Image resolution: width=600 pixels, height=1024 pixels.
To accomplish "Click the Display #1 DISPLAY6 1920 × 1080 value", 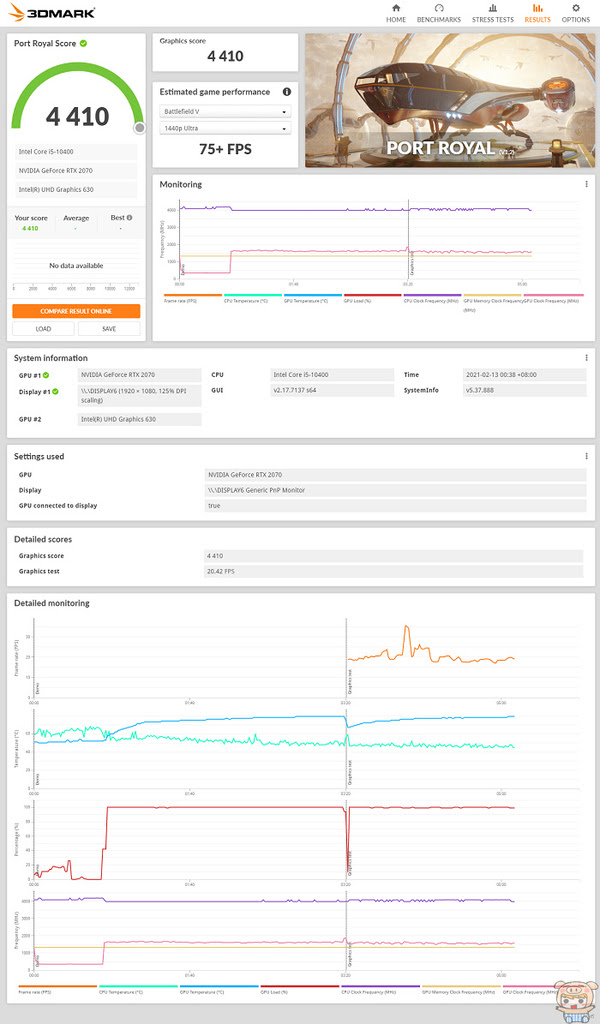I will pyautogui.click(x=139, y=396).
